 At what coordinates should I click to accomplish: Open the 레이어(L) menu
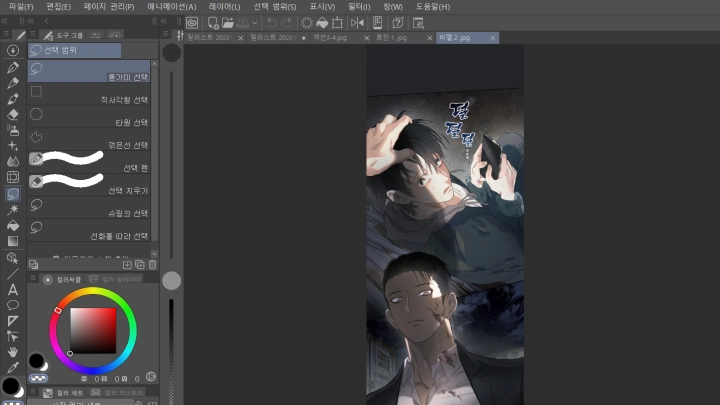(224, 6)
